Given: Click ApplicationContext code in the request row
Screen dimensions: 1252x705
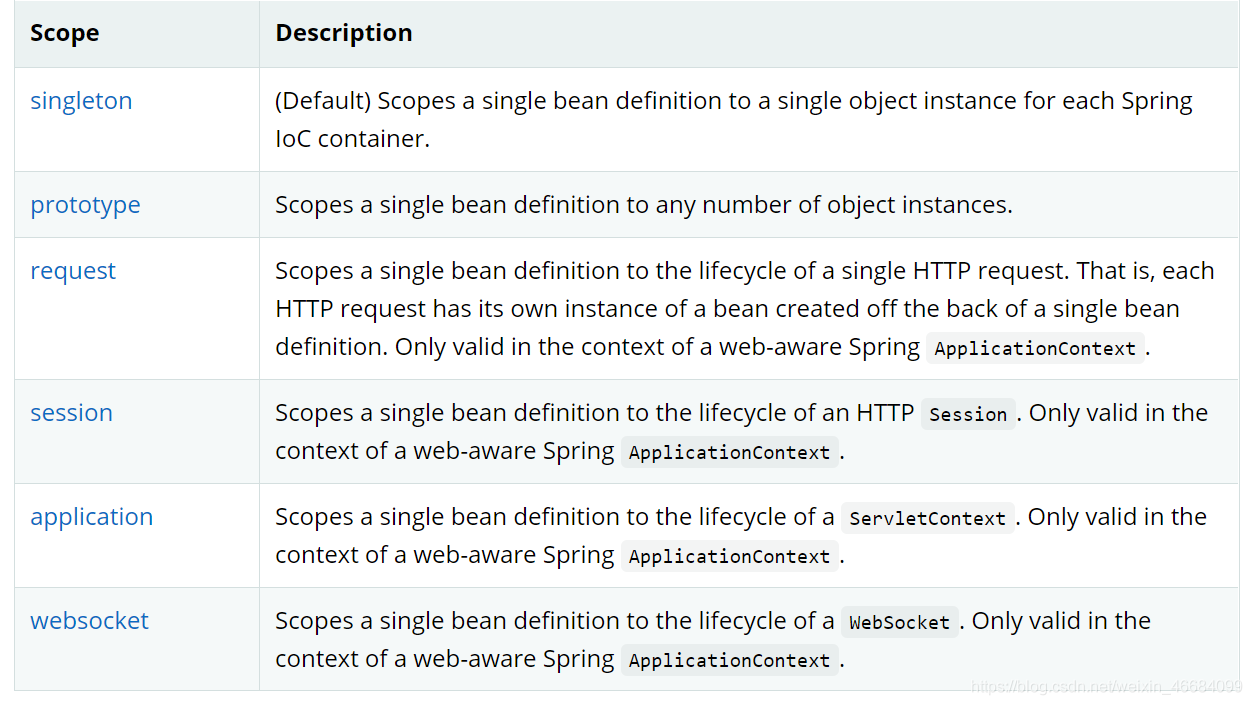Looking at the screenshot, I should tap(1035, 348).
